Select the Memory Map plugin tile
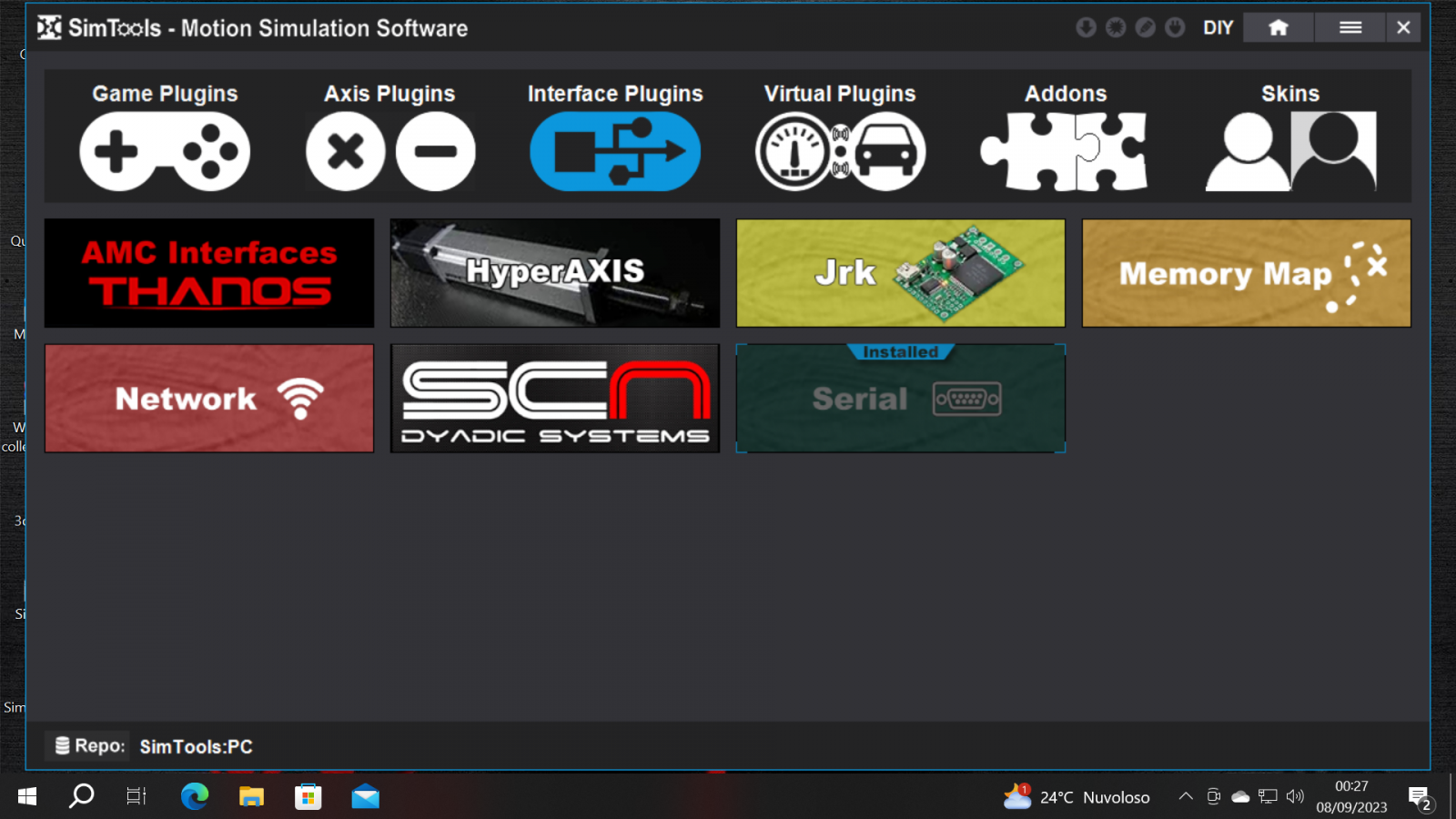 pyautogui.click(x=1247, y=273)
